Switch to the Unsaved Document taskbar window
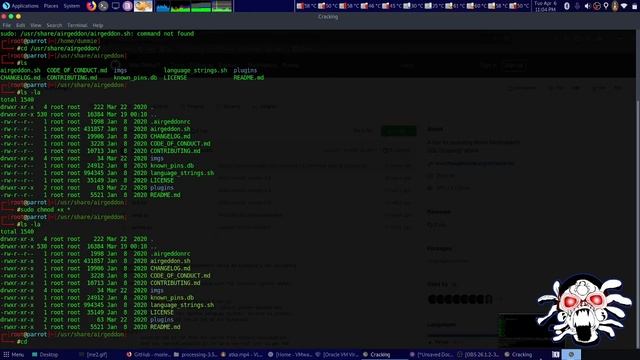 coord(431,355)
